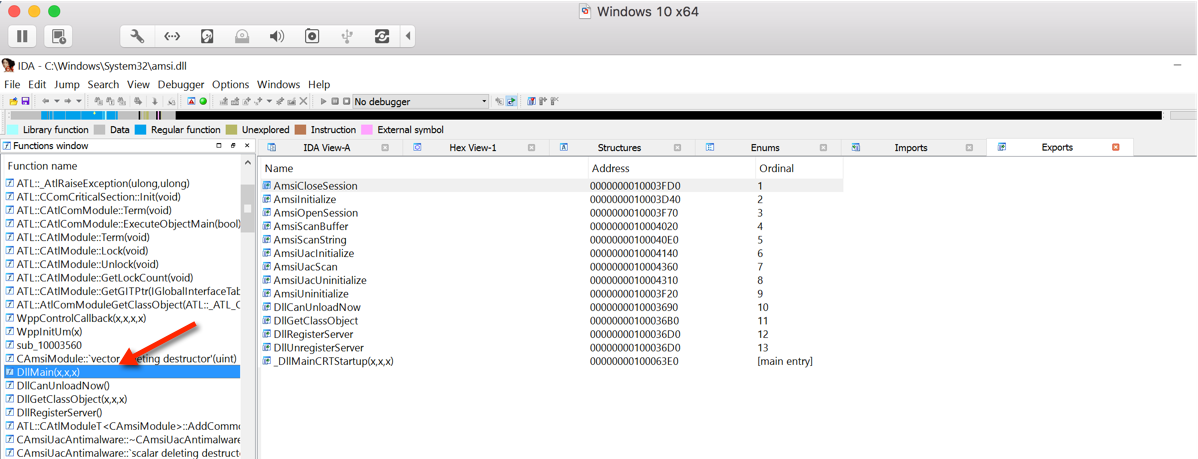
Task: Select WppInitUm(x) function
Action: tap(121, 331)
